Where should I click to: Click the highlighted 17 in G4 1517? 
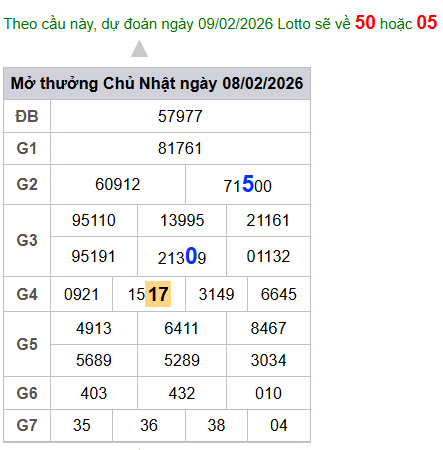click(158, 294)
